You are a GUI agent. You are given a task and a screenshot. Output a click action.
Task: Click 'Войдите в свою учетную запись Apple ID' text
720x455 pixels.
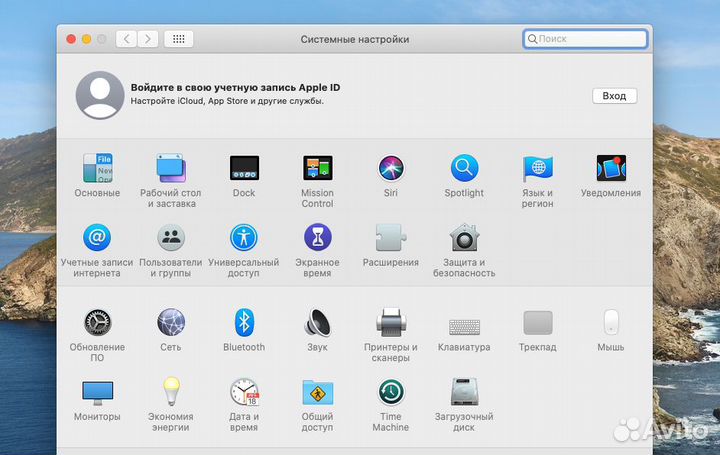click(236, 87)
